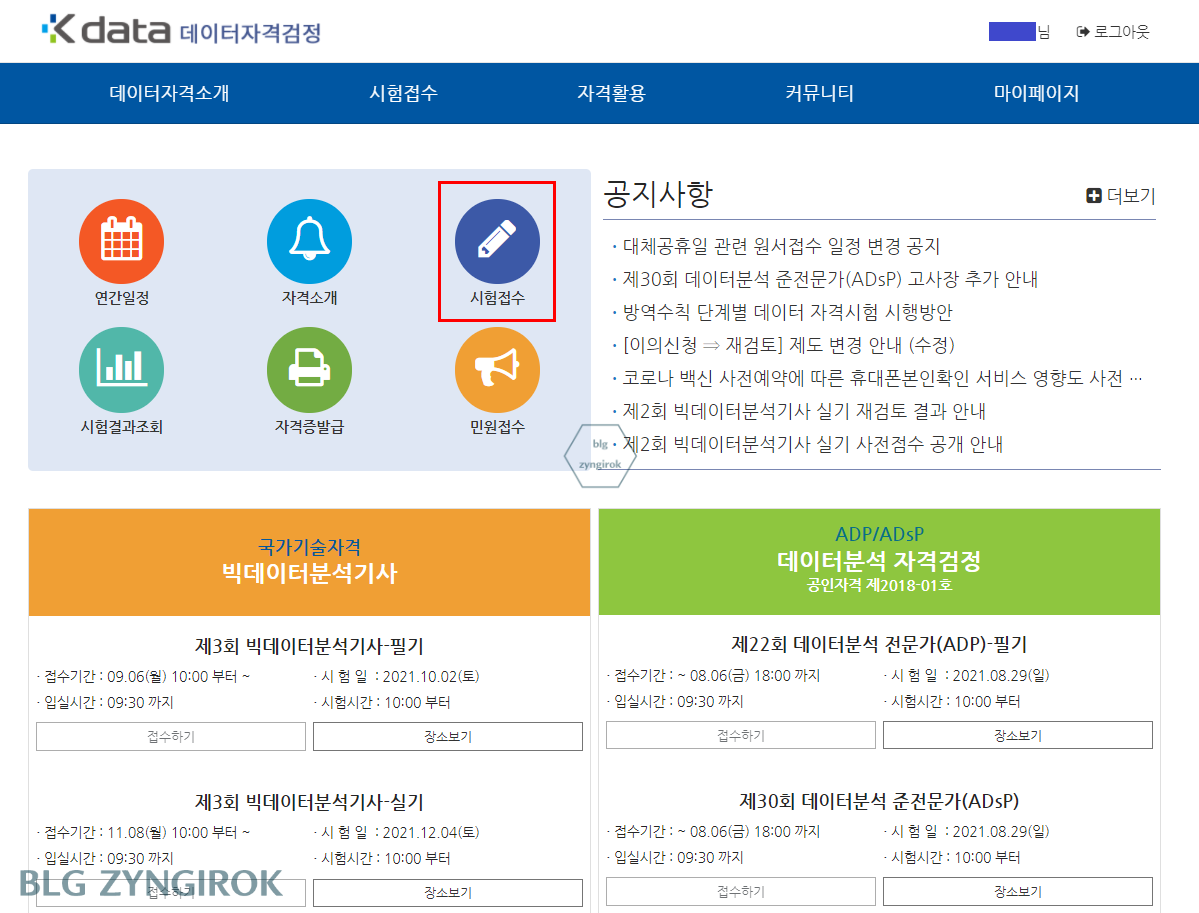The height and width of the screenshot is (913, 1199).
Task: Select 자격활용 from the top navigation
Action: [x=611, y=93]
